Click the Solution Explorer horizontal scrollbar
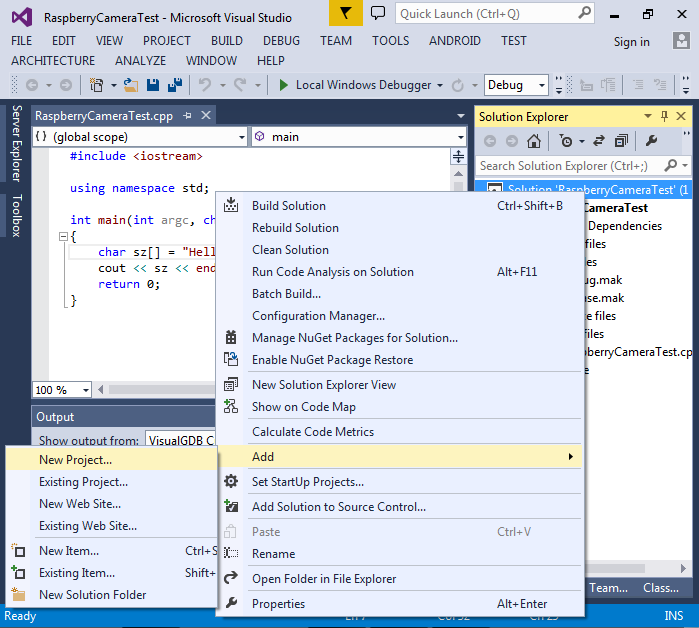The width and height of the screenshot is (699, 628). click(x=615, y=568)
